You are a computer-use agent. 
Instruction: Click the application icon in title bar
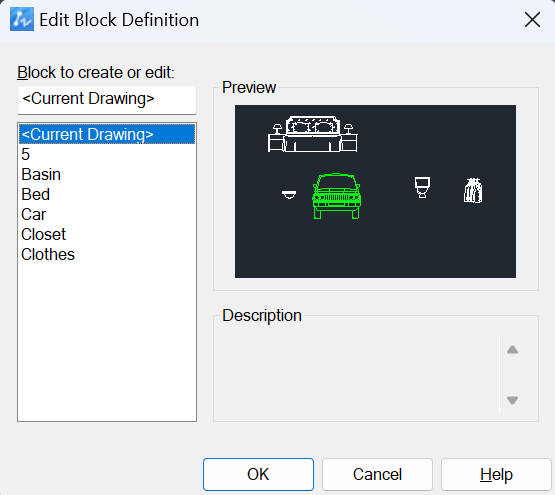click(x=22, y=19)
